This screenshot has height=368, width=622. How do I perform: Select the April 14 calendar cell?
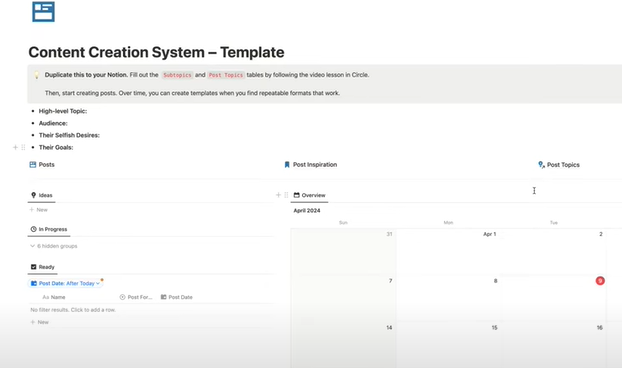[343, 345]
